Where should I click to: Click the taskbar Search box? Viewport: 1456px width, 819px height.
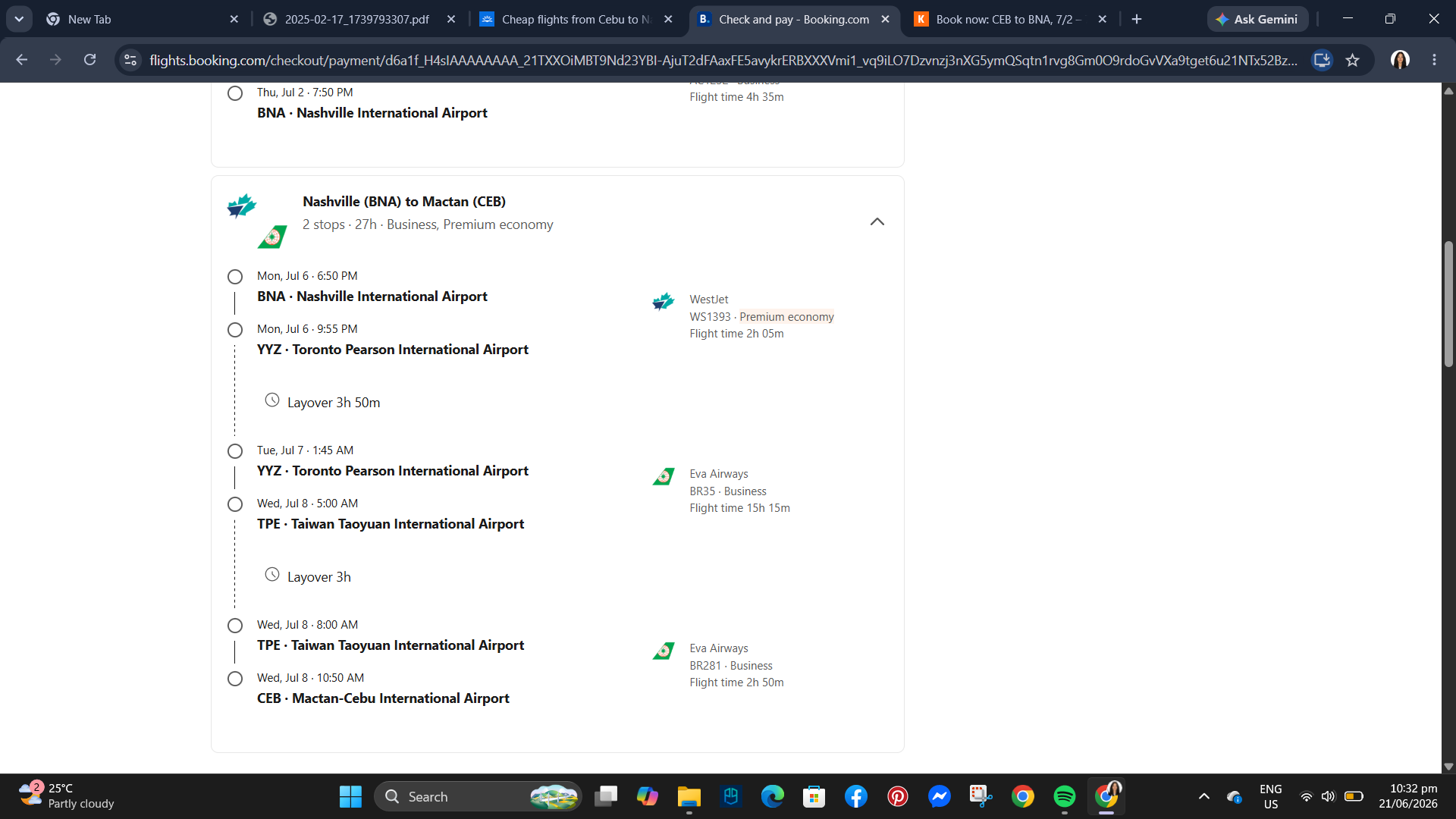(x=479, y=796)
